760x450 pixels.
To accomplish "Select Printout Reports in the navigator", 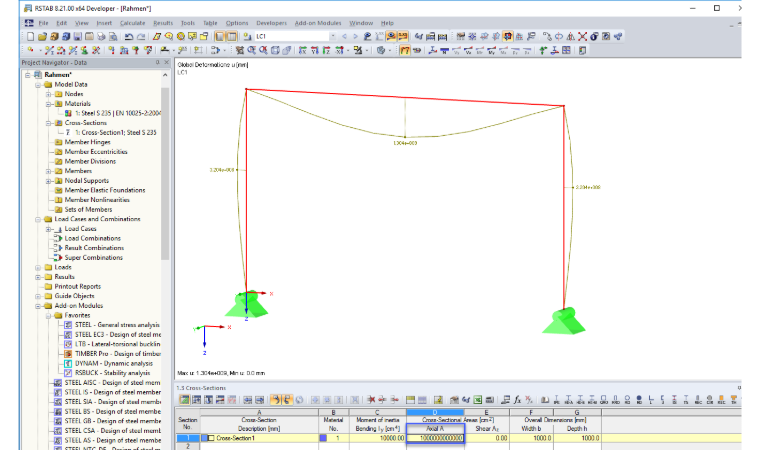I will tap(78, 287).
